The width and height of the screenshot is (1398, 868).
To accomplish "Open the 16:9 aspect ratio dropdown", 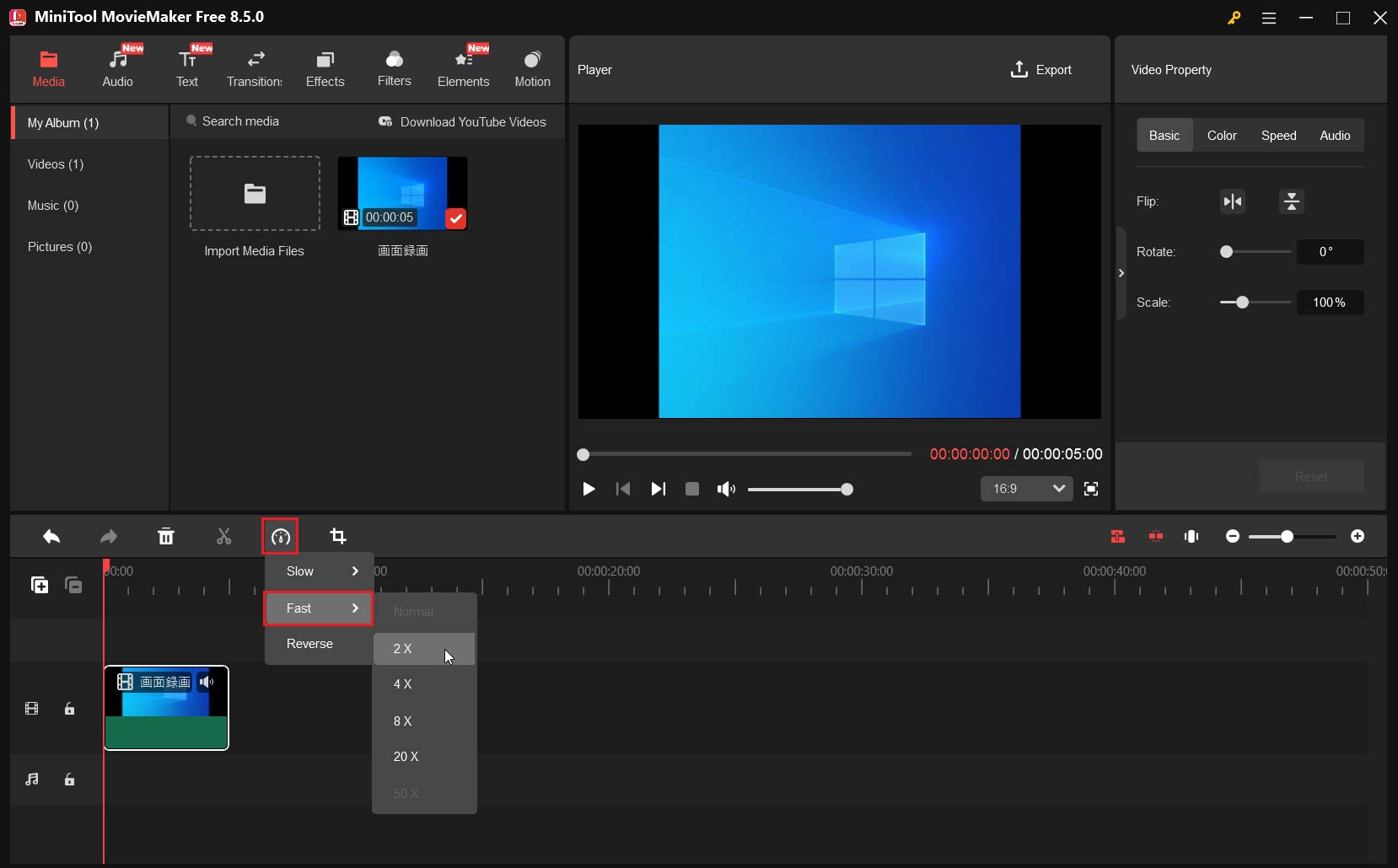I will (x=1027, y=489).
